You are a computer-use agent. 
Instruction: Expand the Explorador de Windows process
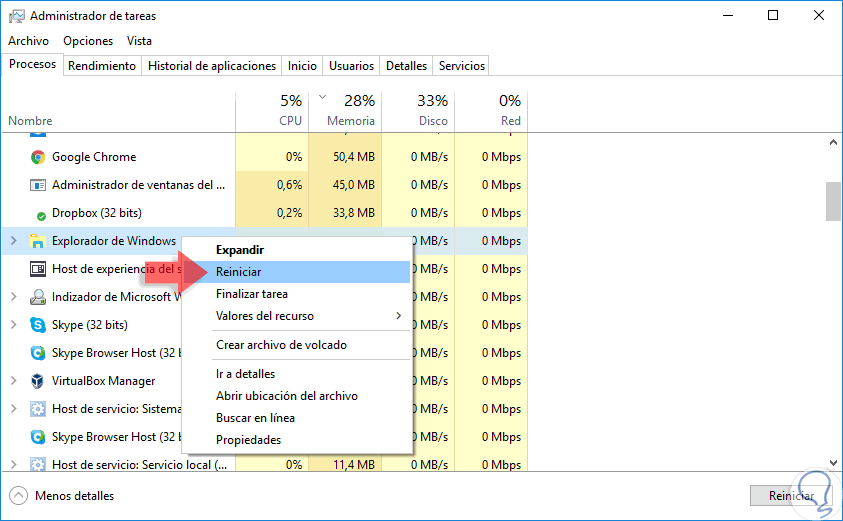14,241
